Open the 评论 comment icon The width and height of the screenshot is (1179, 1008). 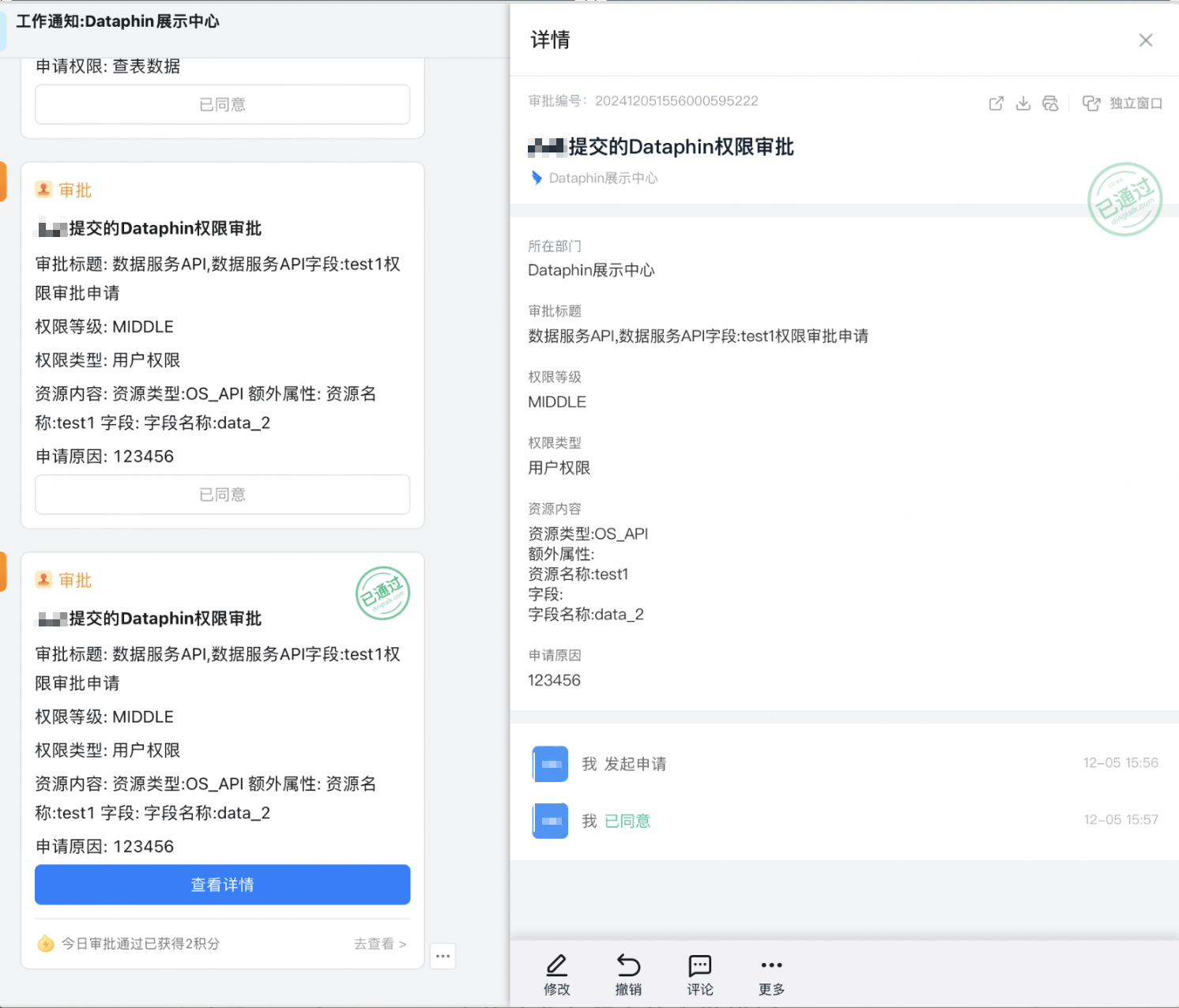pyautogui.click(x=700, y=965)
